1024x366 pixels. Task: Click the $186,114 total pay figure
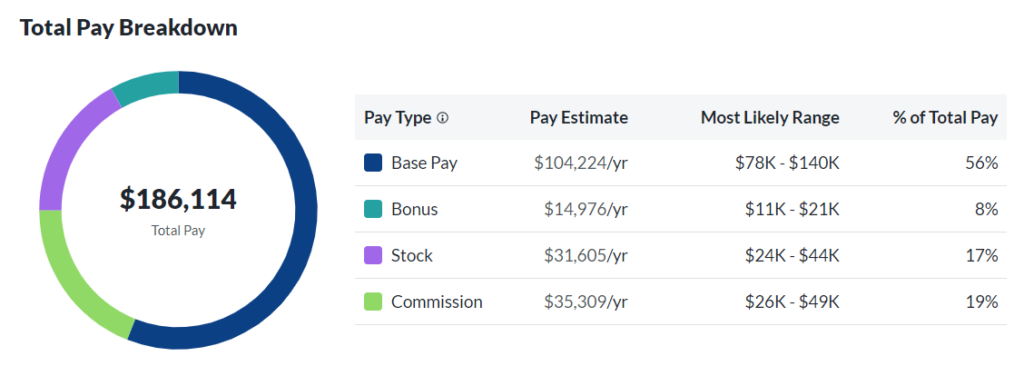178,199
